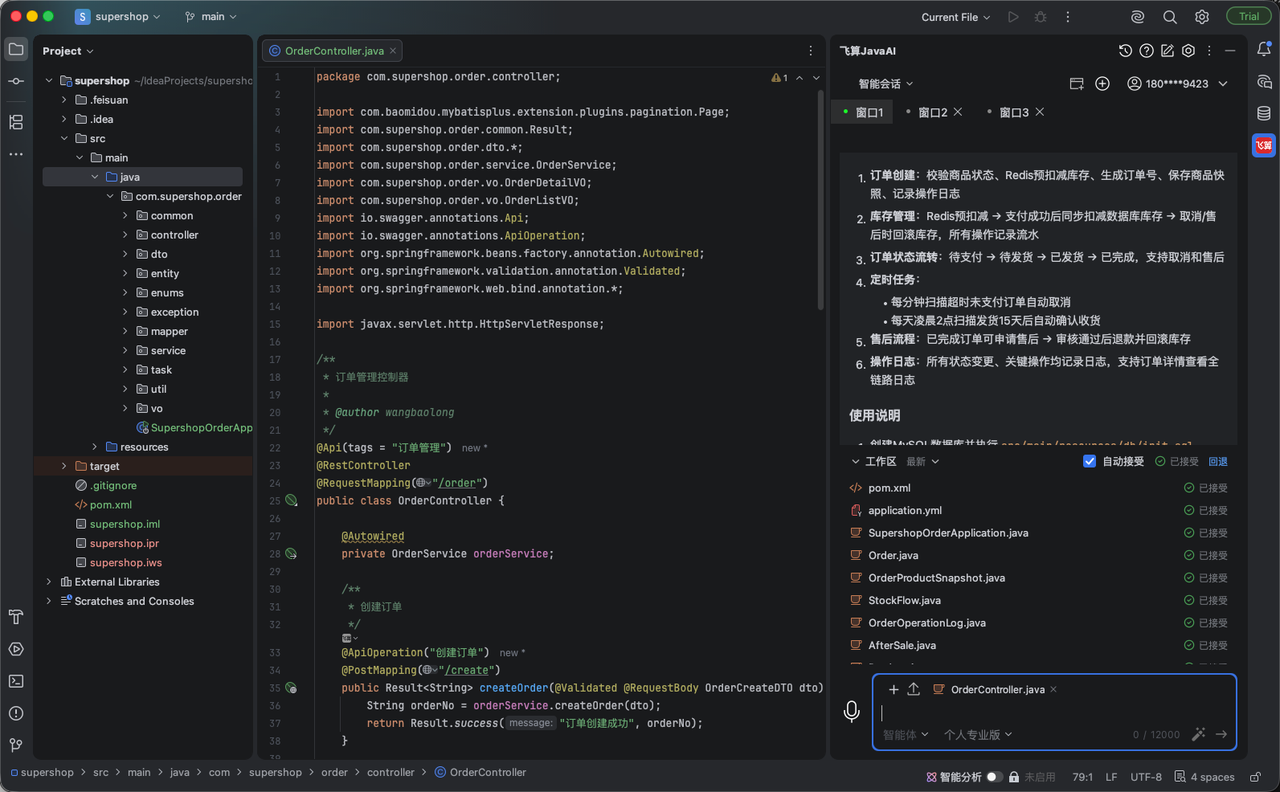Open Search Everywhere magnifier icon
The height and width of the screenshot is (792, 1280).
[1170, 17]
